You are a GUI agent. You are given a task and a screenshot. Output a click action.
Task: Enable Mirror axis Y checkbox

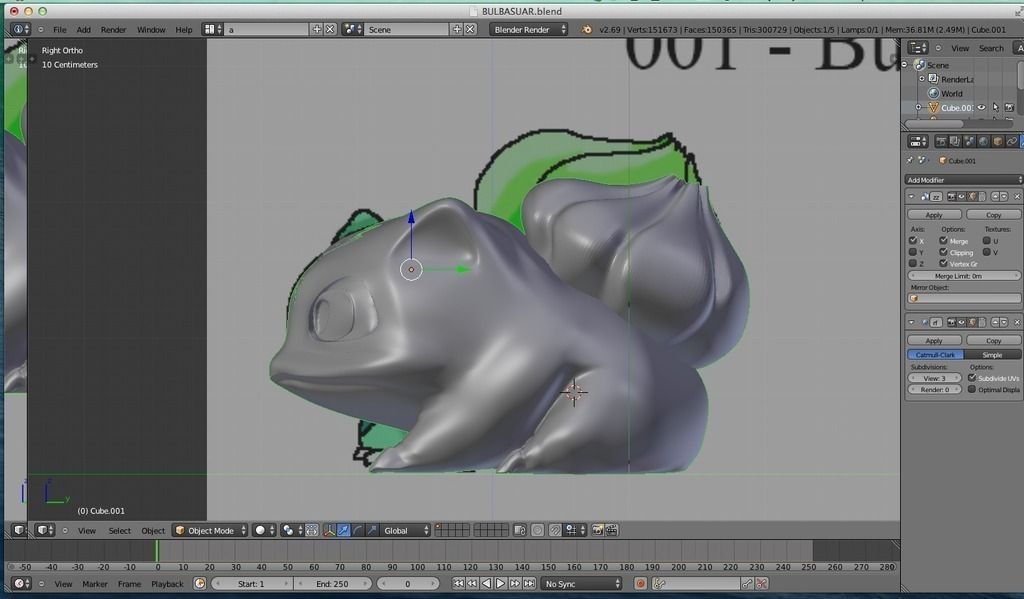(913, 252)
